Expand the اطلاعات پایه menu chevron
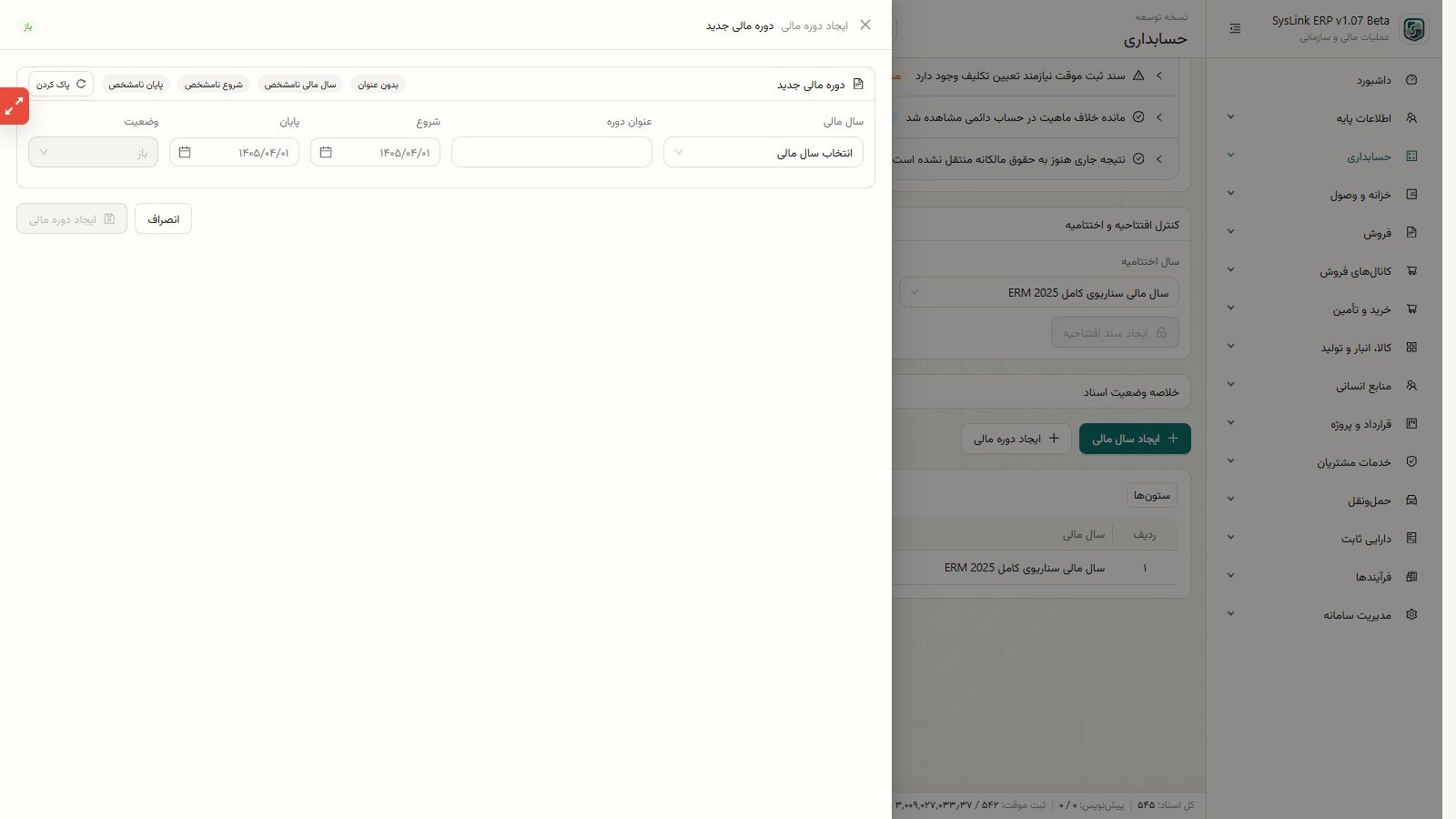1456x819 pixels. click(1230, 117)
